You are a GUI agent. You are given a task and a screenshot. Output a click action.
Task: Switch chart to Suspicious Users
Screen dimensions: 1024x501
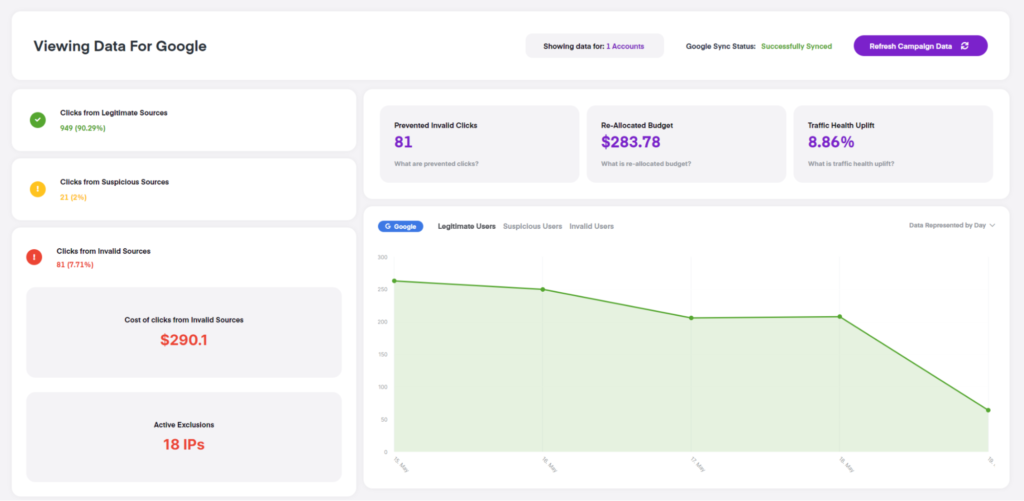tap(532, 227)
